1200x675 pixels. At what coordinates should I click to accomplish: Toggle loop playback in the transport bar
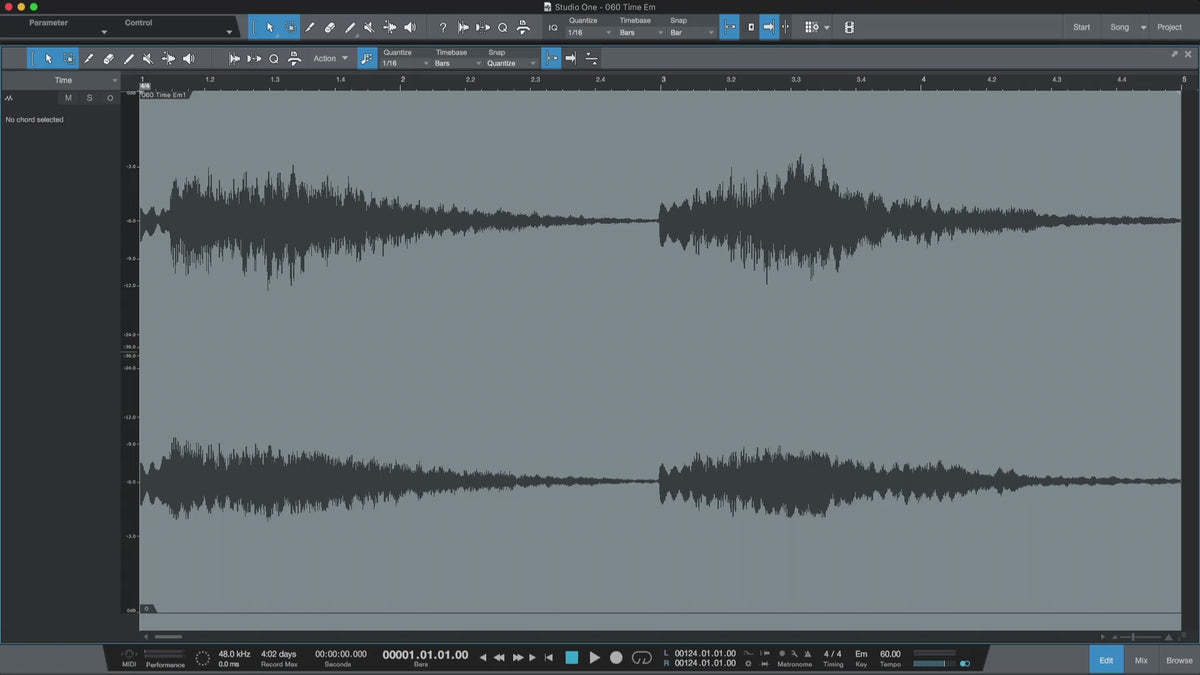coord(641,657)
